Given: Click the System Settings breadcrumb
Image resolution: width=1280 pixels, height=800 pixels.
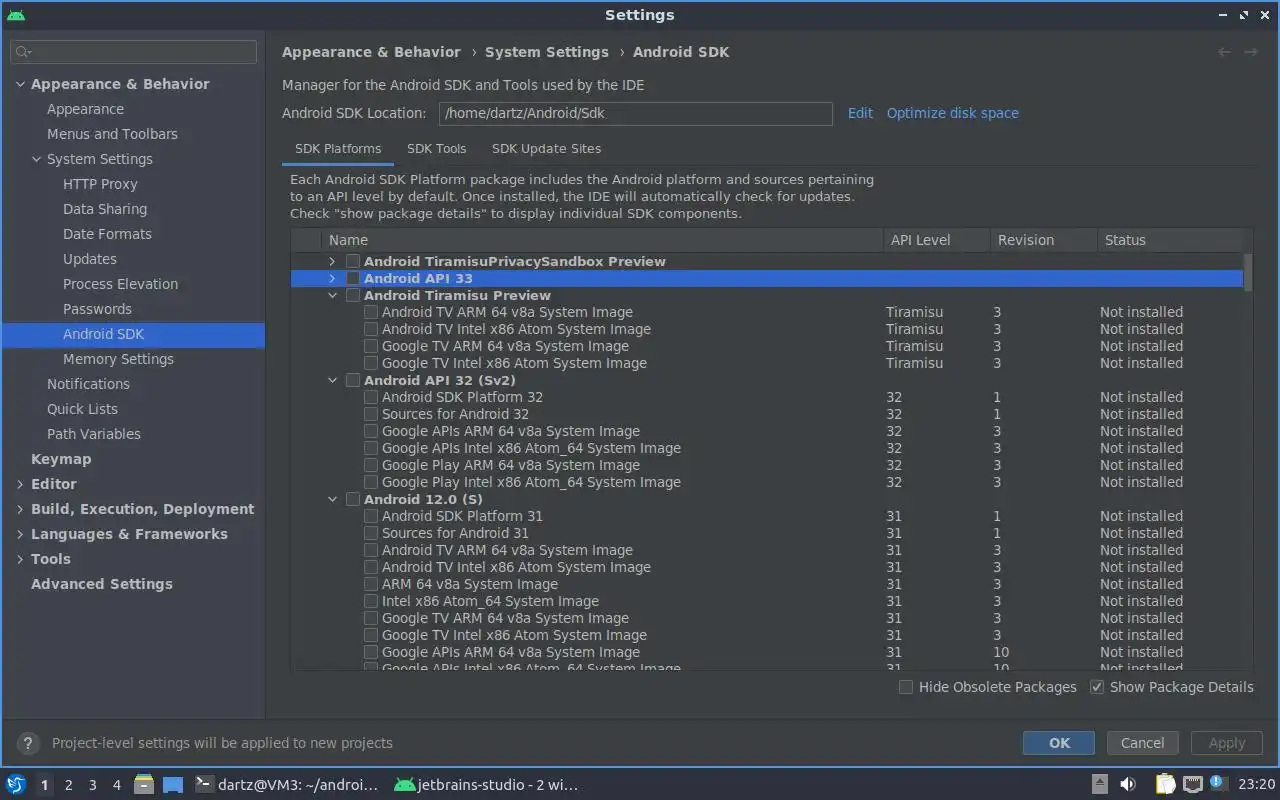Looking at the screenshot, I should tap(546, 52).
